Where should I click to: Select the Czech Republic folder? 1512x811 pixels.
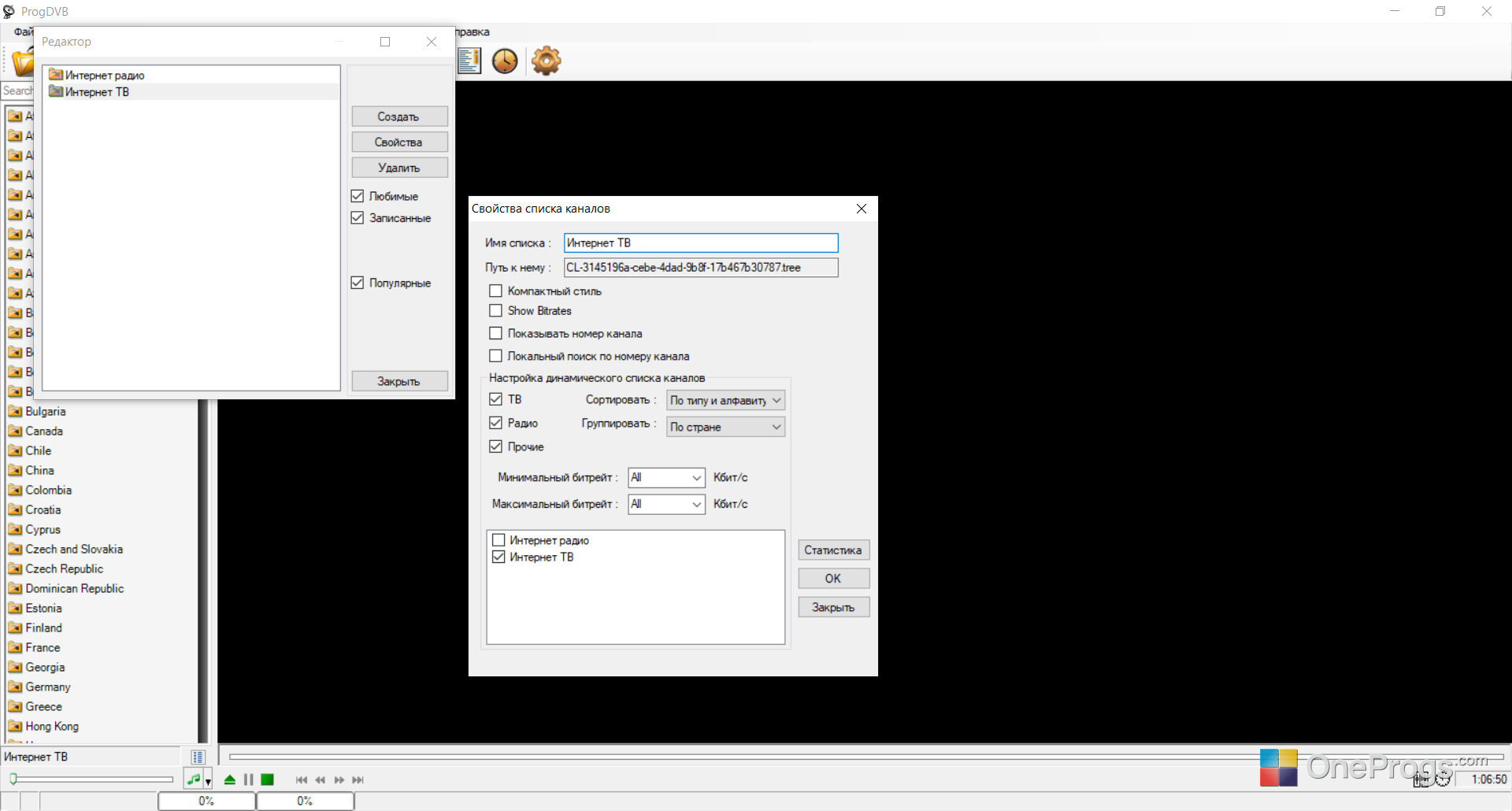(x=64, y=568)
